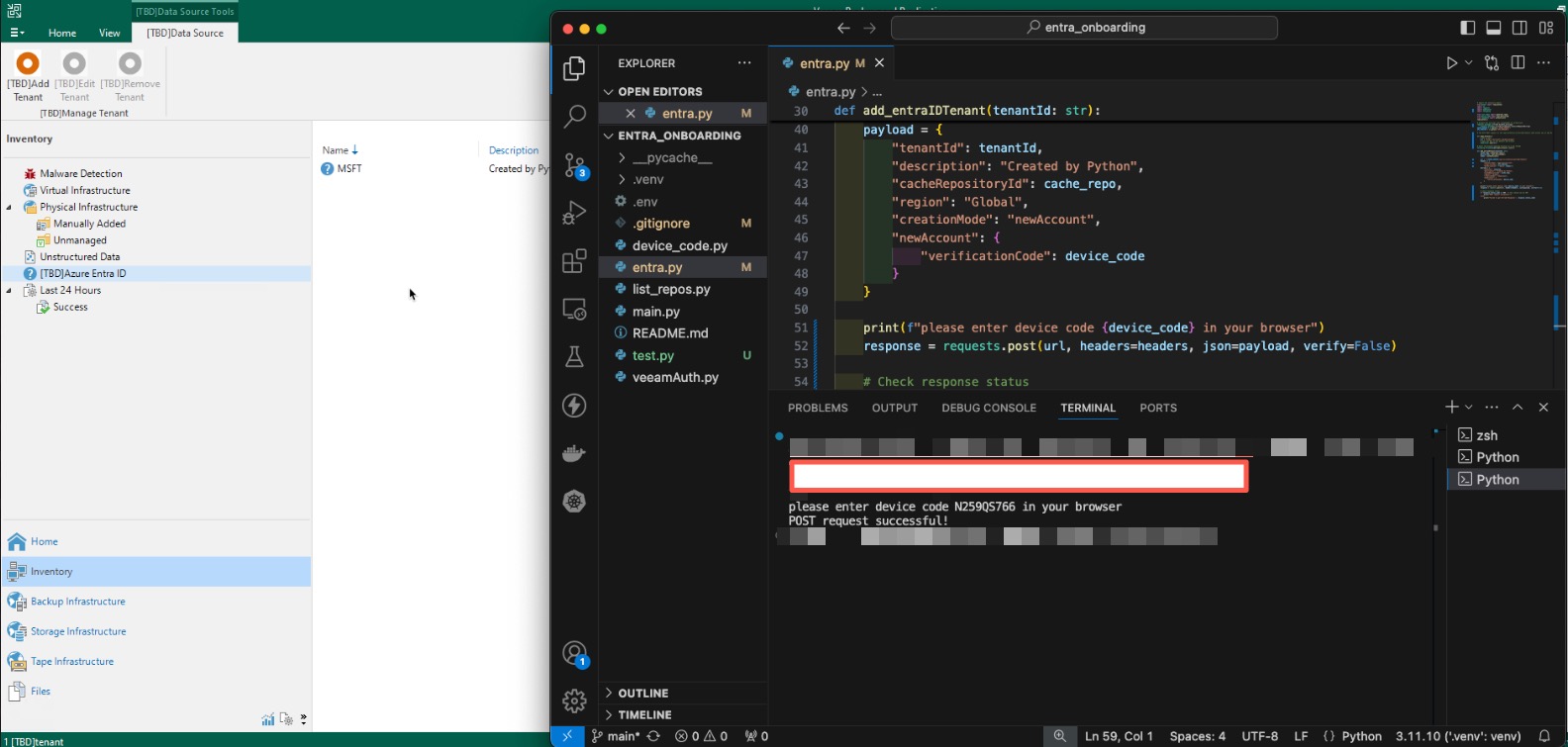Expand the OUTLINE section
1568x747 pixels.
click(642, 694)
